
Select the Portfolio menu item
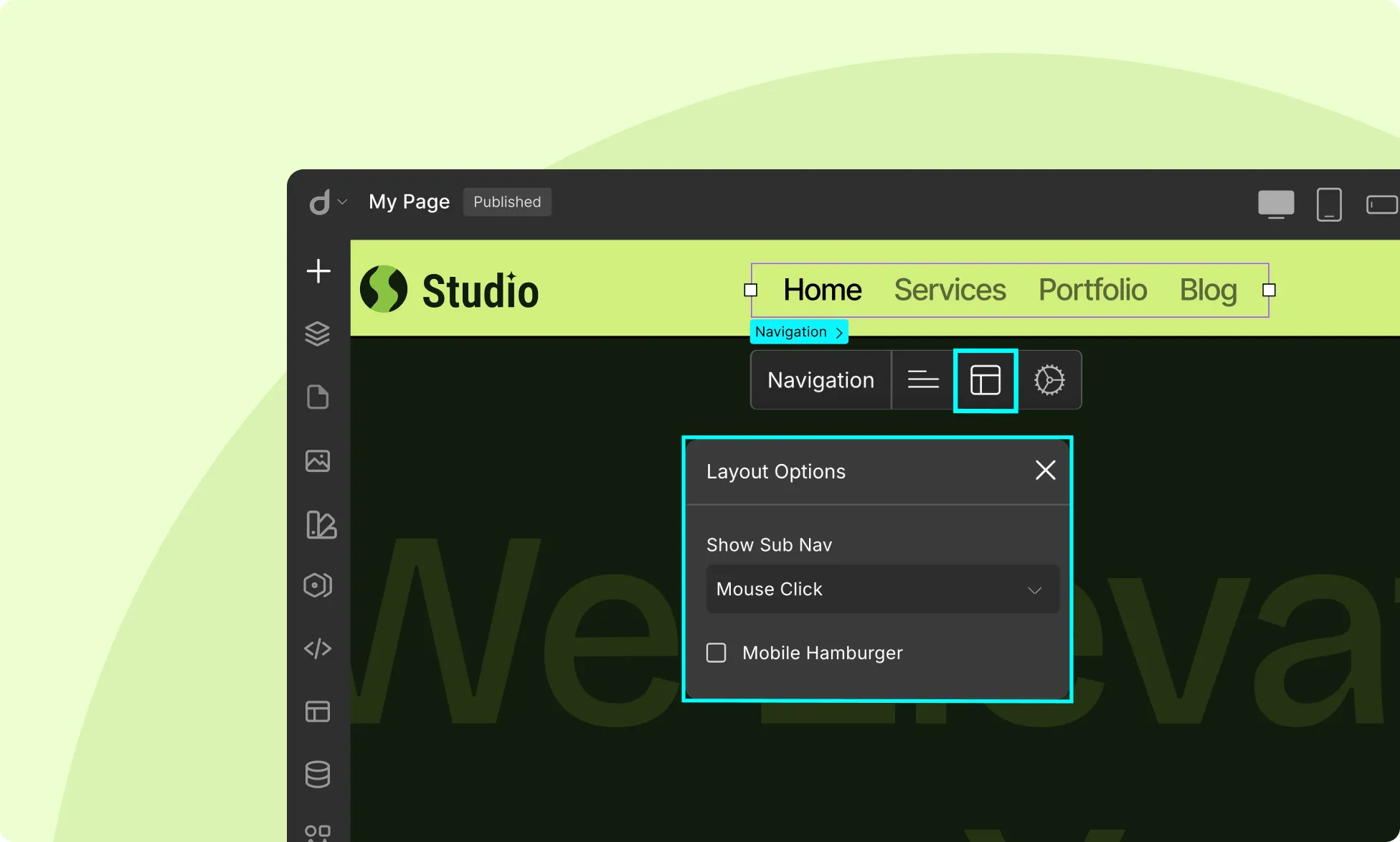[x=1092, y=290]
